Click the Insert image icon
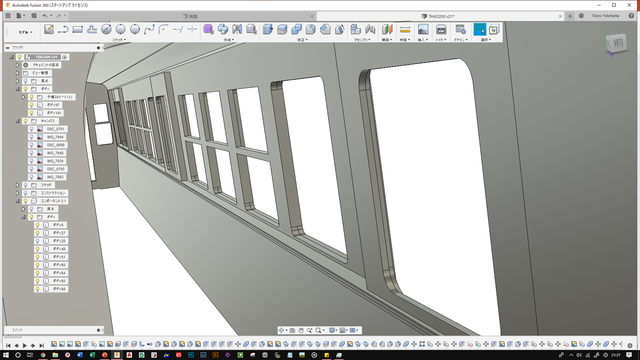Screen dimensions: 640x360 [x=423, y=29]
